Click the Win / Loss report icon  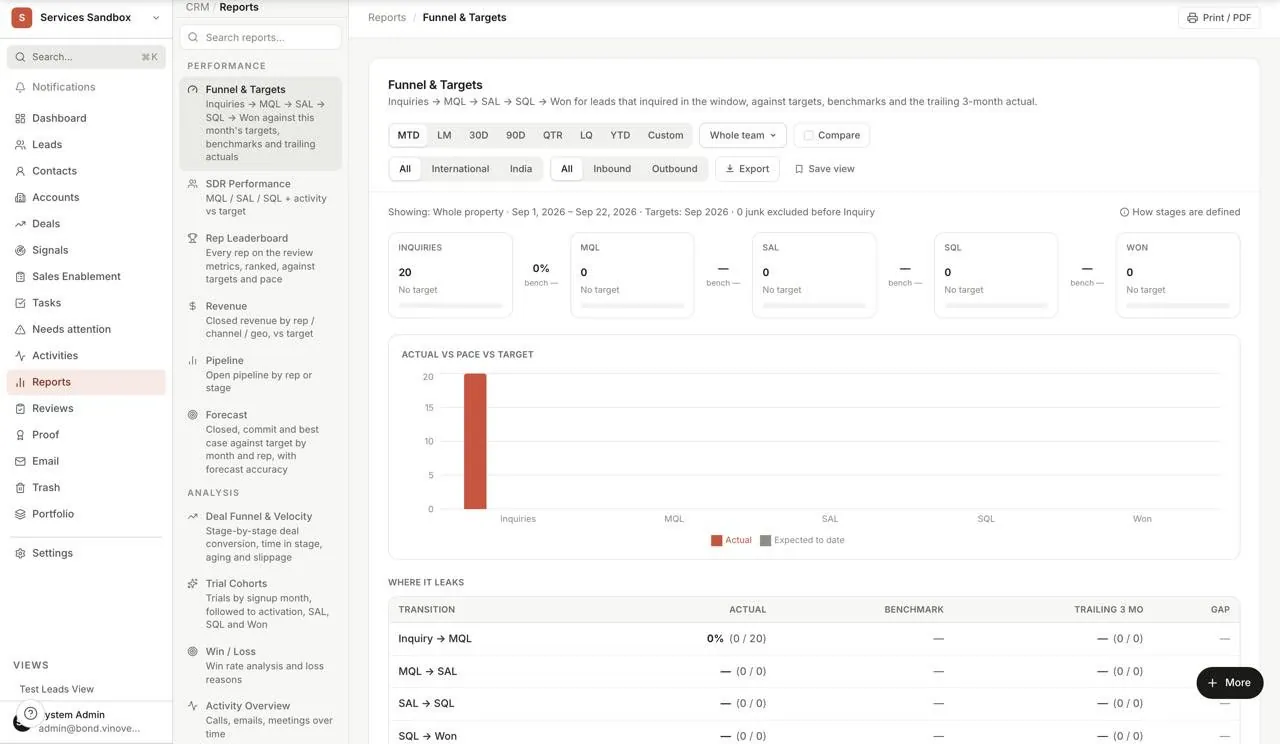pos(193,651)
